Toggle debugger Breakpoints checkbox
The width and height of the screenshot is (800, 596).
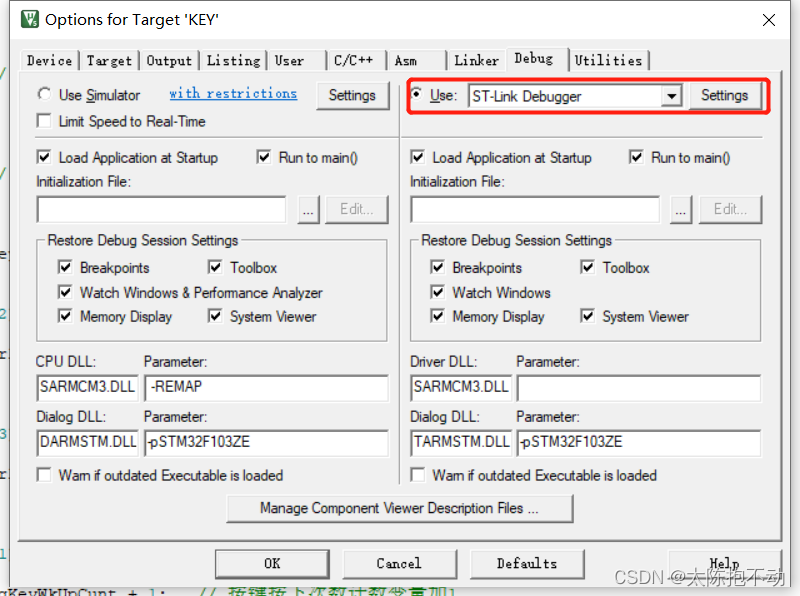[437, 267]
